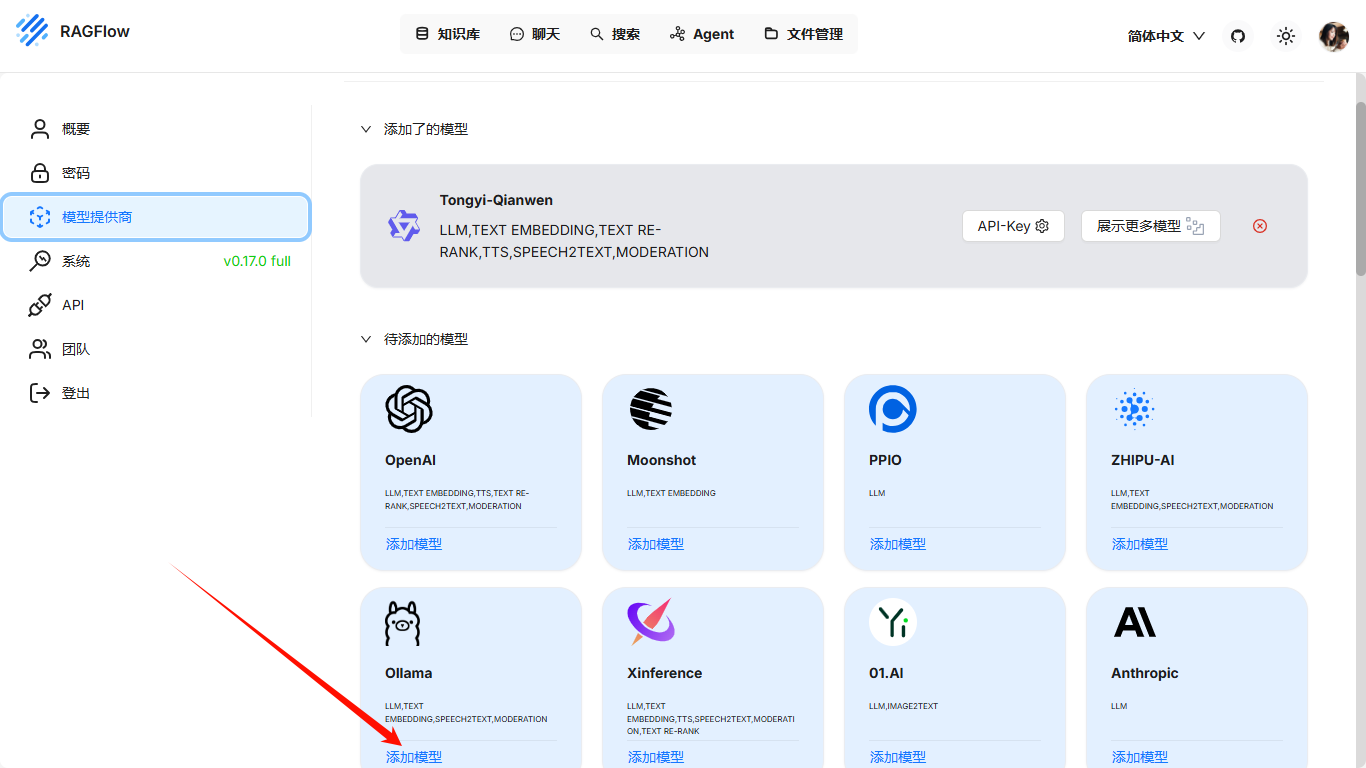Switch to the 知识库 tab
1366x768 pixels.
coord(447,34)
